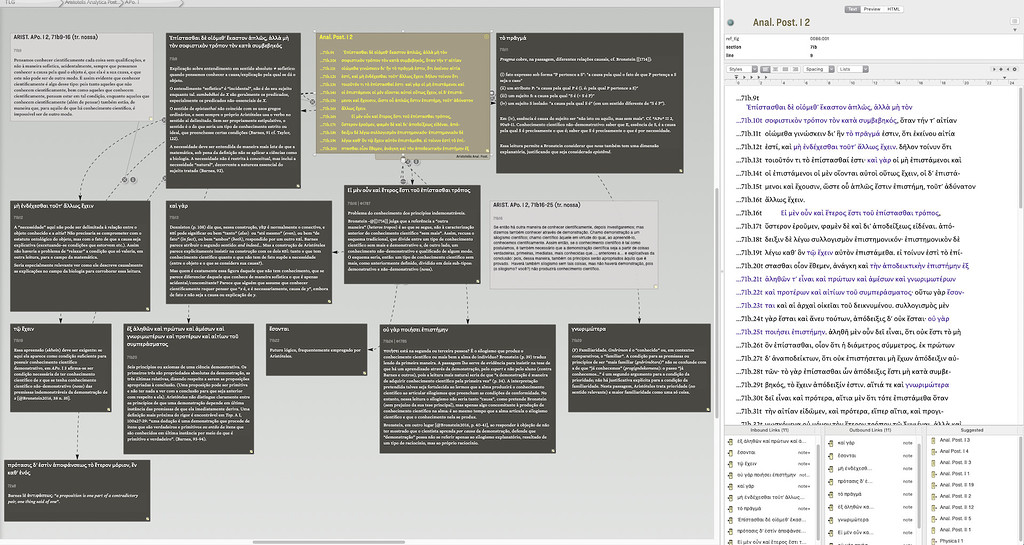Click the Inbound Links list scrollbar
Screen dimensions: 1024x545
point(817,490)
